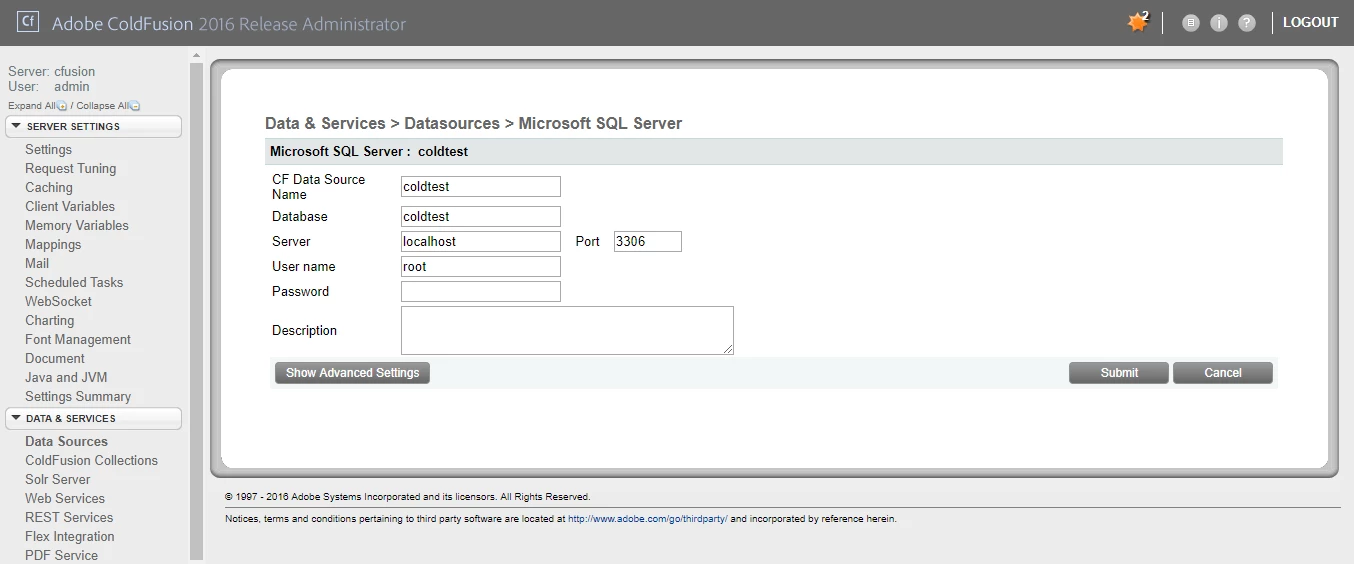Open Settings in the sidebar

[x=48, y=149]
